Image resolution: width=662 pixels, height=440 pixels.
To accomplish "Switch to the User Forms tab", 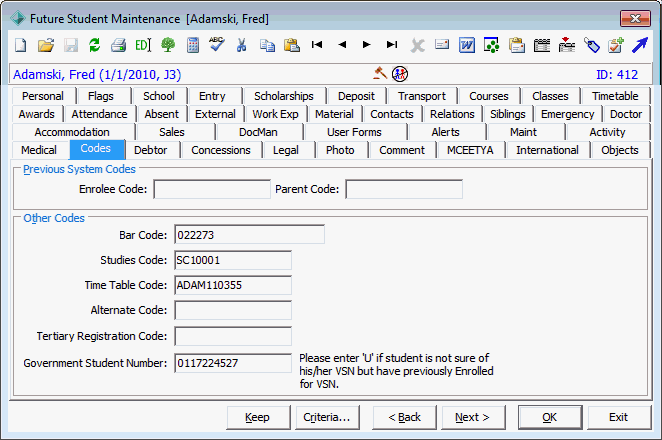I will (354, 132).
